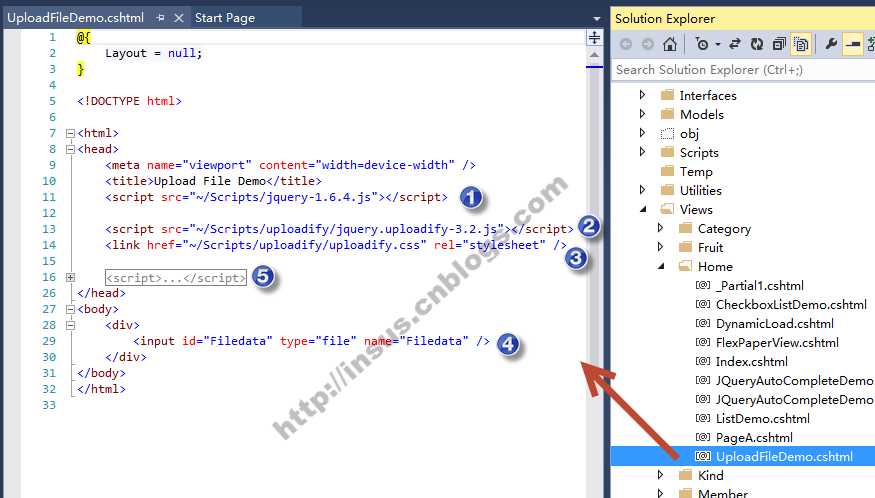Select the Scripts folder icon
Screen dimensions: 875x498
pos(667,152)
